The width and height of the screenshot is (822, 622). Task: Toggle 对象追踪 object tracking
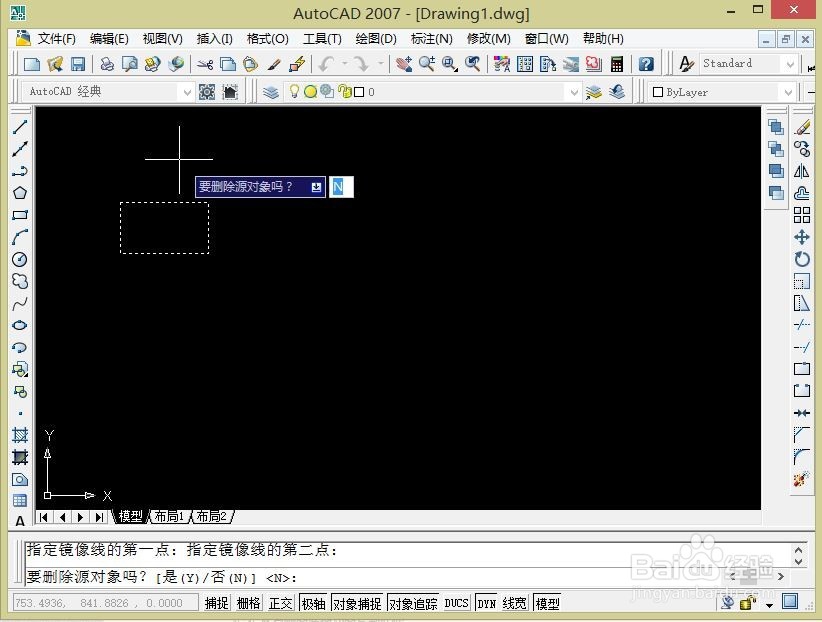click(x=413, y=603)
